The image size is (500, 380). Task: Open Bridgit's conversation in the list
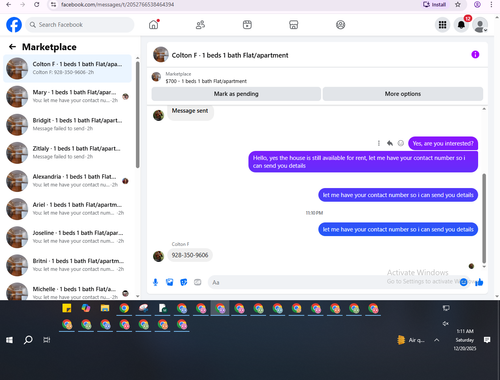67,124
